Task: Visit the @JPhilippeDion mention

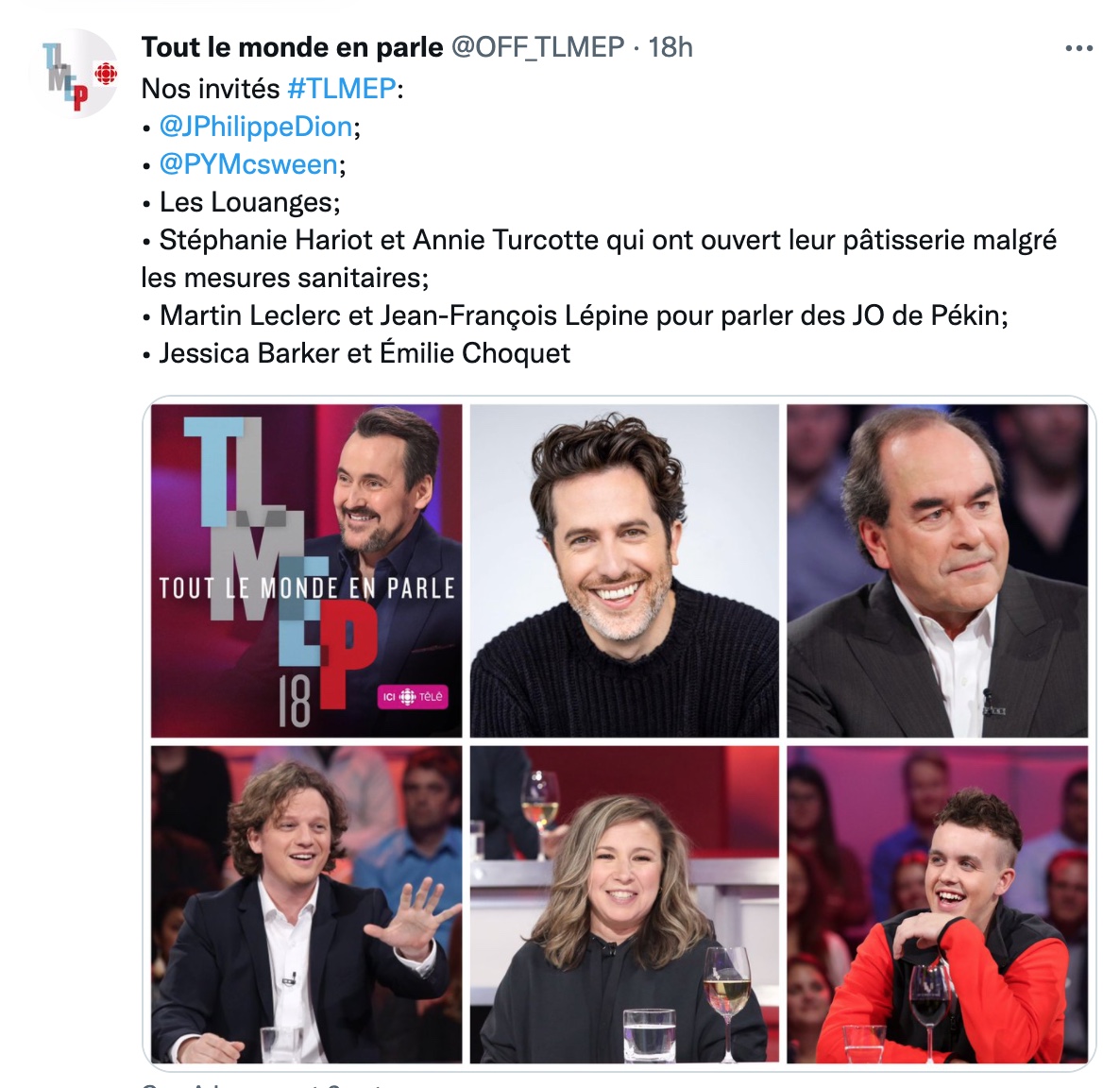Action: [256, 127]
